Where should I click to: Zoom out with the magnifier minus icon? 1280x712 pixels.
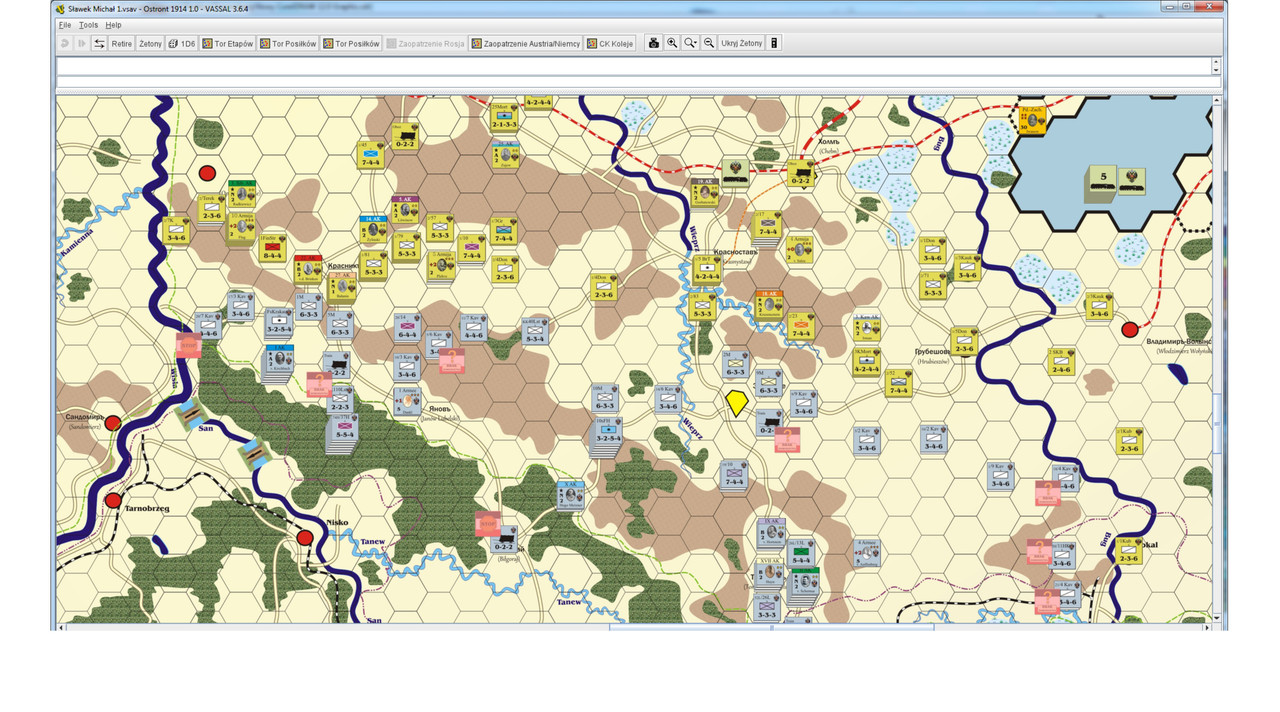pos(709,44)
